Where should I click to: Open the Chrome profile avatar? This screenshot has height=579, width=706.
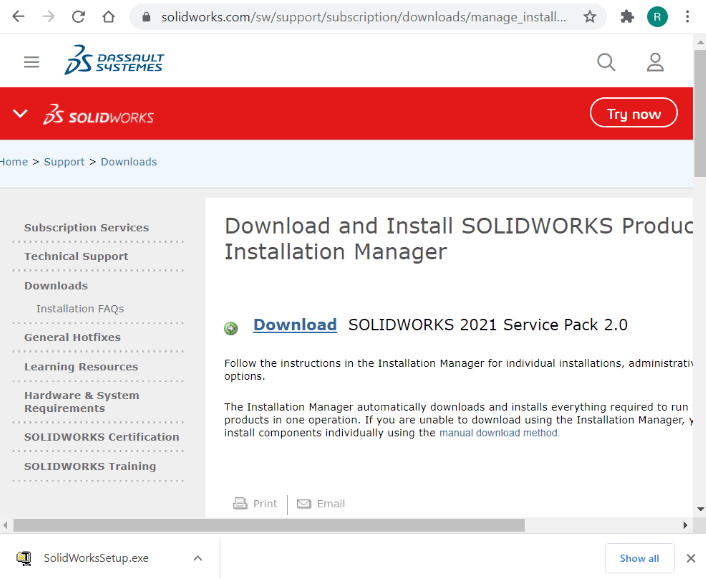tap(657, 17)
